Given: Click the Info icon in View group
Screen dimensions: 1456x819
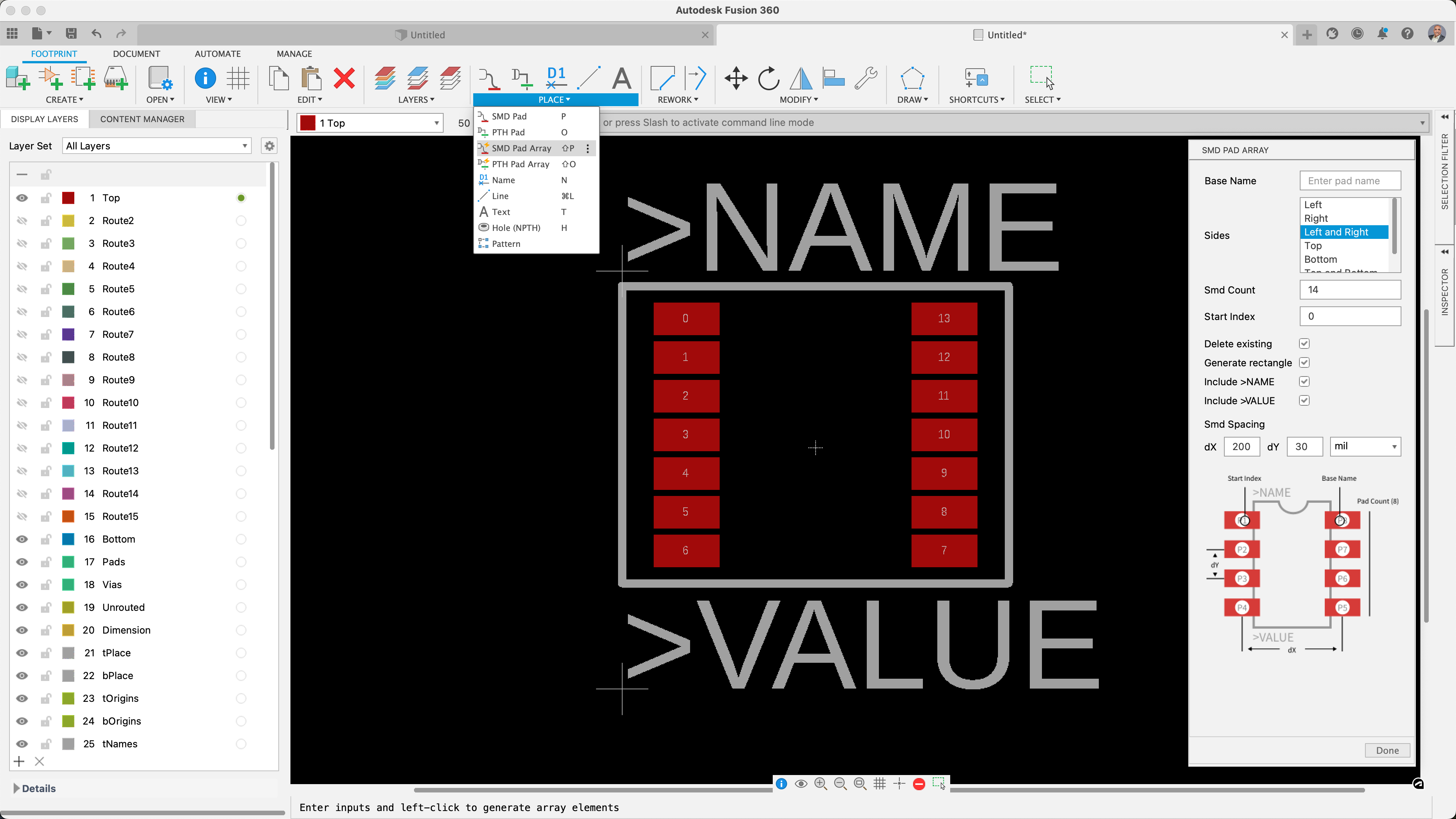Looking at the screenshot, I should [x=205, y=78].
